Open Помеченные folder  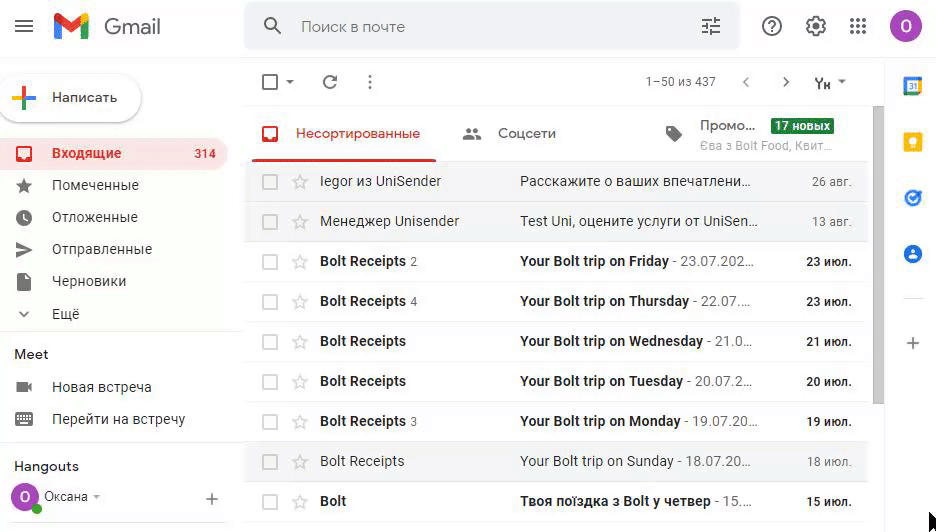[x=113, y=186]
